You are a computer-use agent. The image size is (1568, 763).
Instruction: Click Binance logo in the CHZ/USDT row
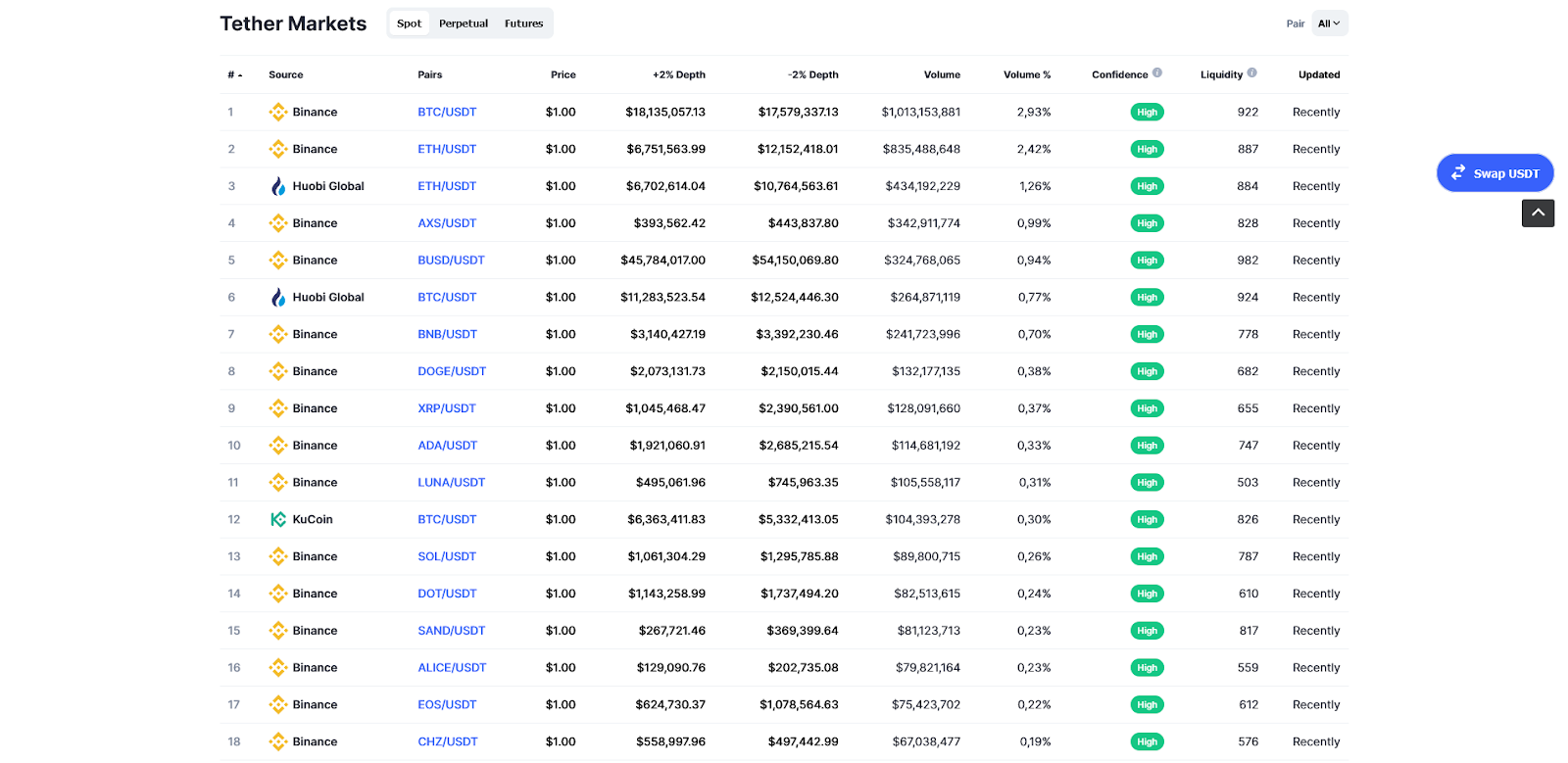pyautogui.click(x=278, y=741)
